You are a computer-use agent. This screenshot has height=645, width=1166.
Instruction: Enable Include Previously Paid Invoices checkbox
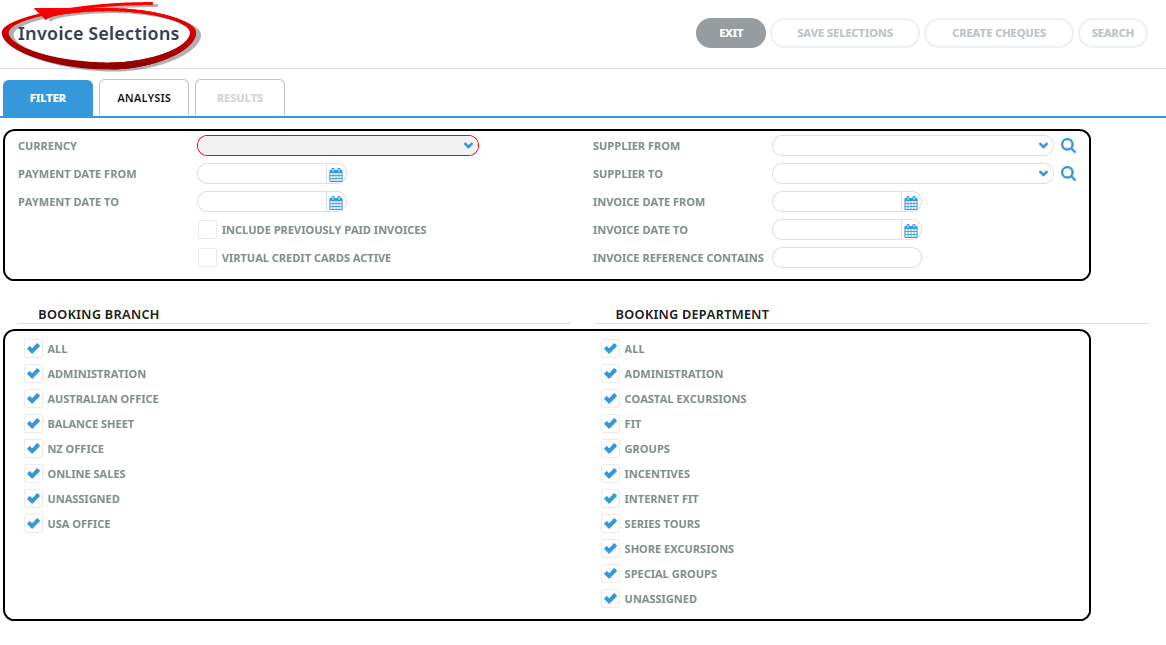(207, 230)
